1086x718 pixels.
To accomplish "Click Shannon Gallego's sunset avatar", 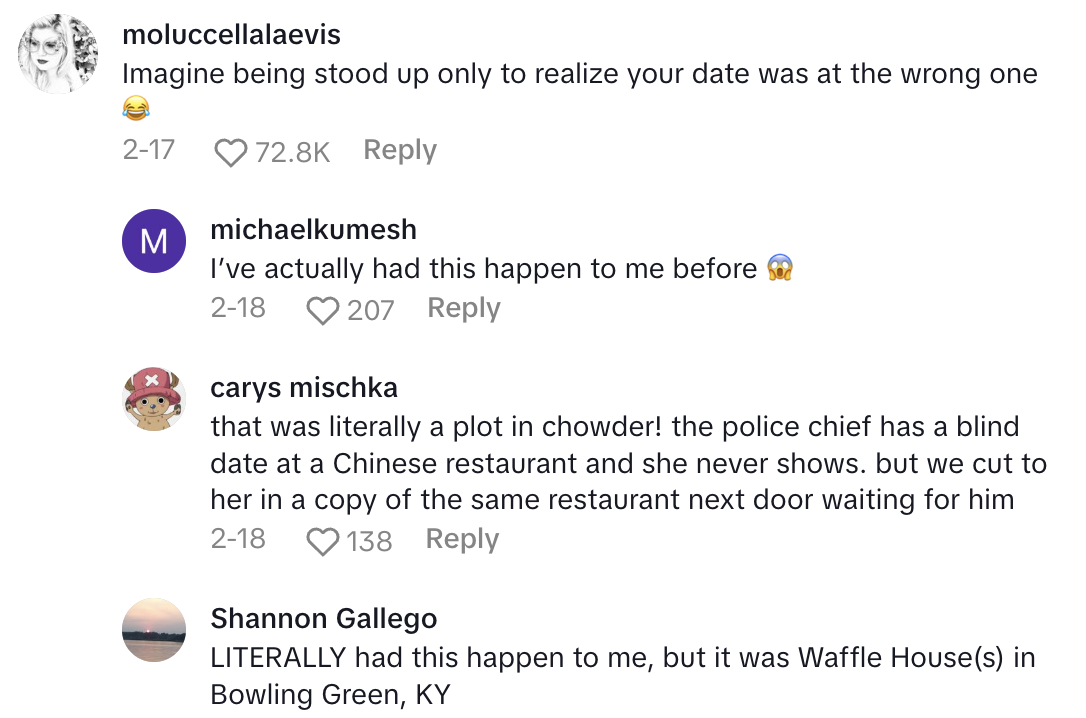I will click(154, 631).
